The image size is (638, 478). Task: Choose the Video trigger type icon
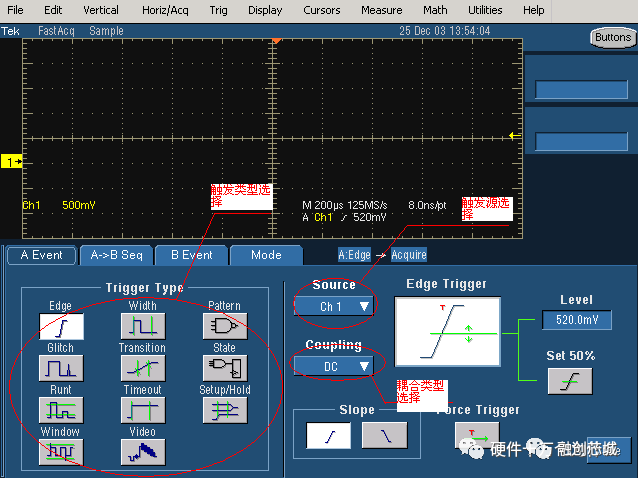click(x=143, y=452)
